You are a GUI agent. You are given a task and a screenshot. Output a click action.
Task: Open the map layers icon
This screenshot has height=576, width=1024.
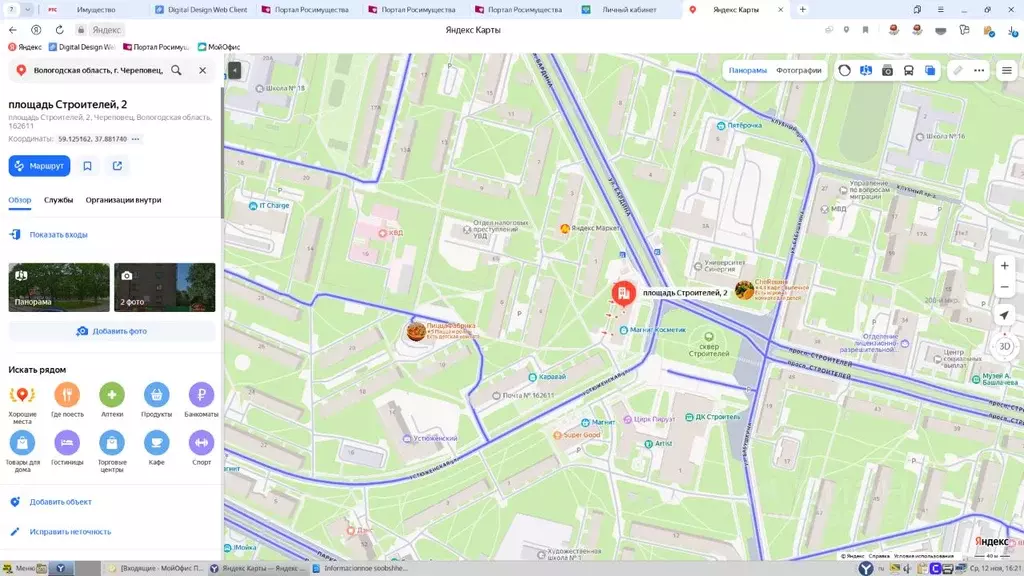pos(930,70)
